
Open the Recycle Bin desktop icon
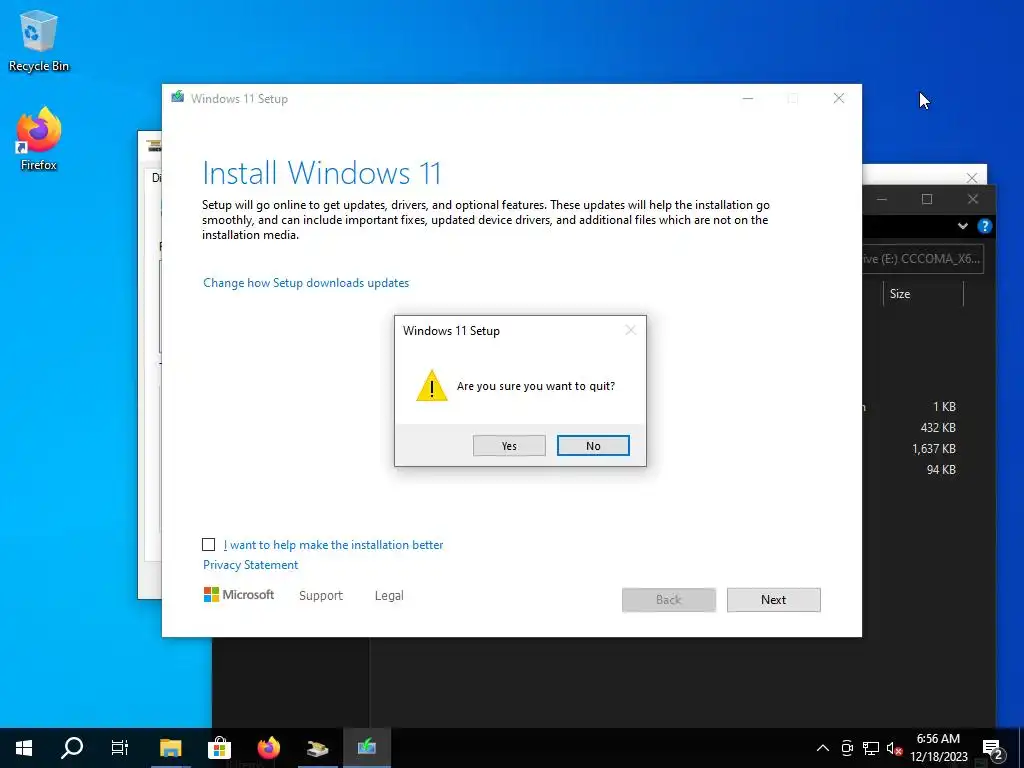tap(39, 40)
